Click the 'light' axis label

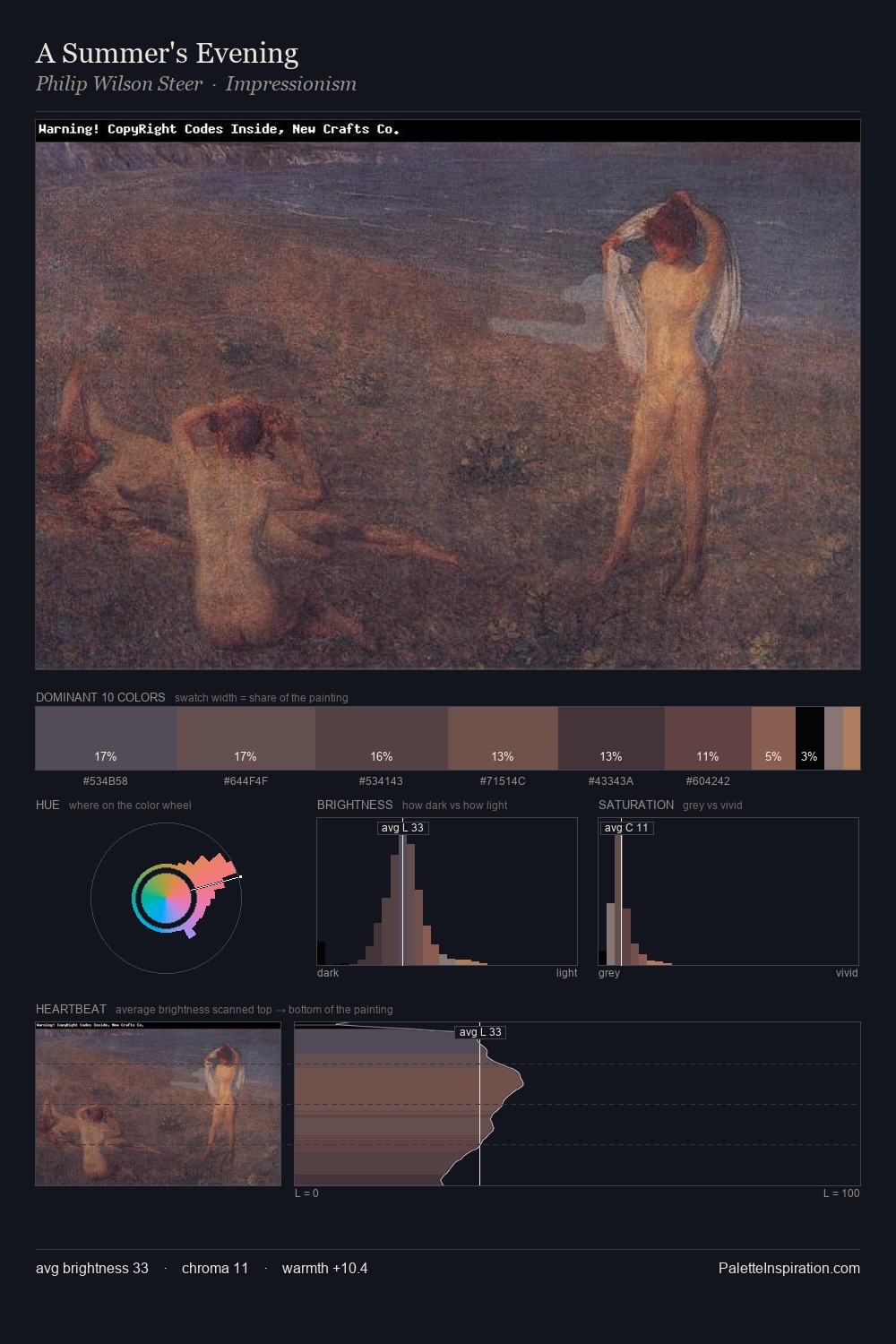click(566, 973)
